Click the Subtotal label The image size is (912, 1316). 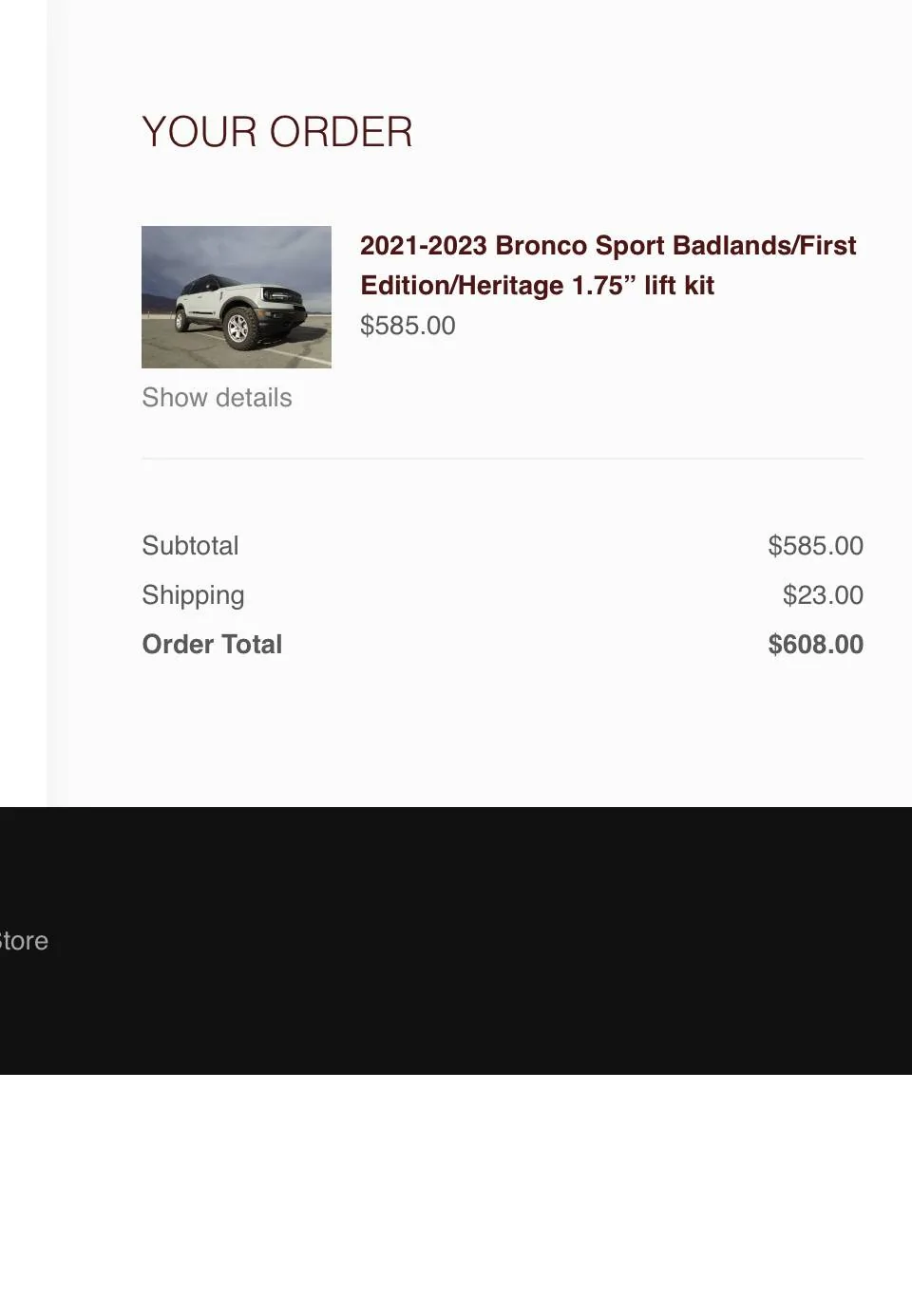tap(190, 546)
